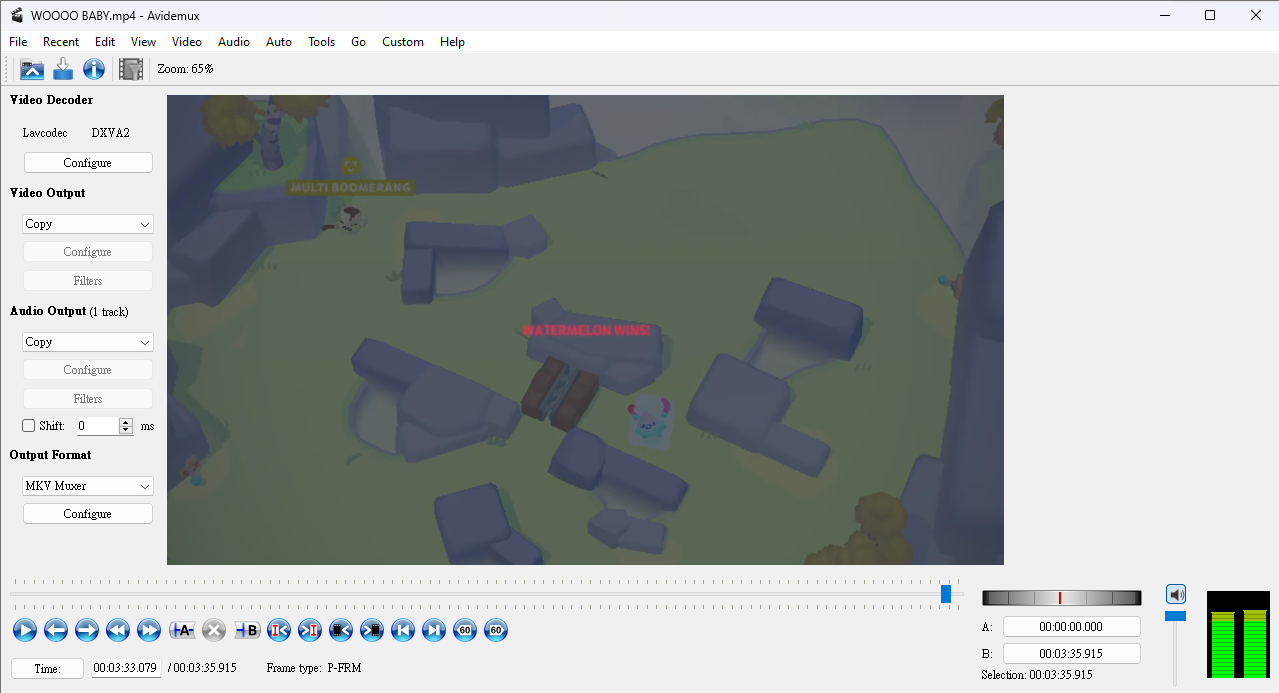1279x693 pixels.
Task: Jump to previous keyframe with rewind icon
Action: tap(118, 630)
